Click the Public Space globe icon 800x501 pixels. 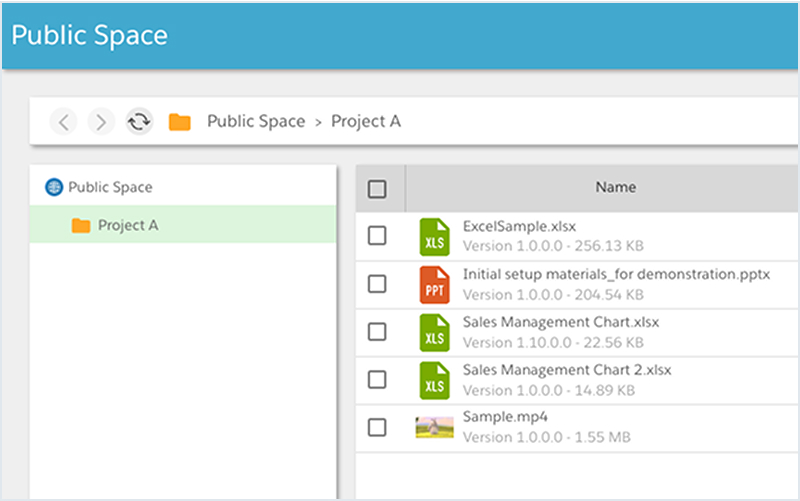54,187
